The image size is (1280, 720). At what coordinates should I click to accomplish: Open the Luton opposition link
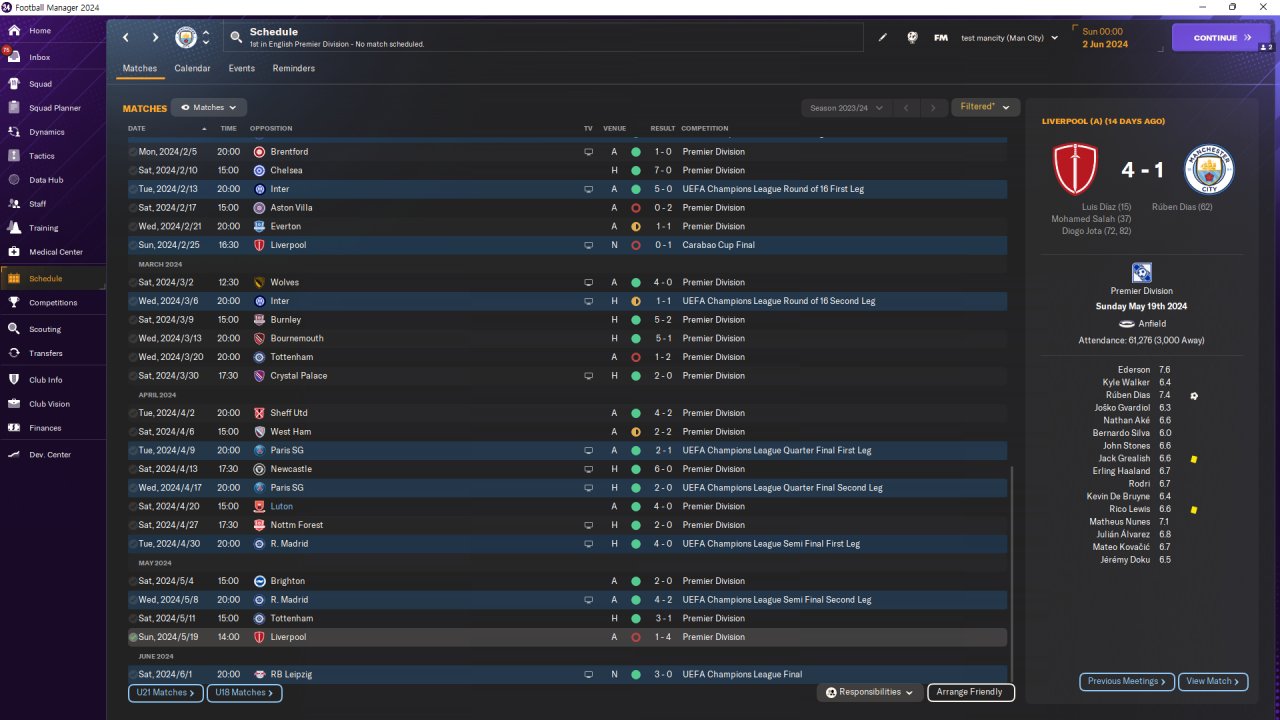(281, 507)
